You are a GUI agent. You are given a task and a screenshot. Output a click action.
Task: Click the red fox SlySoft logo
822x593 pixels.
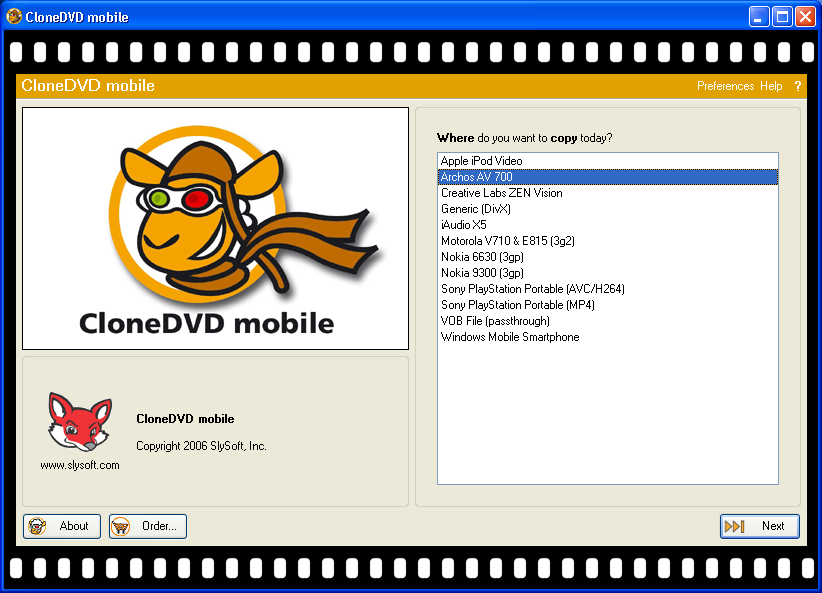pos(80,422)
